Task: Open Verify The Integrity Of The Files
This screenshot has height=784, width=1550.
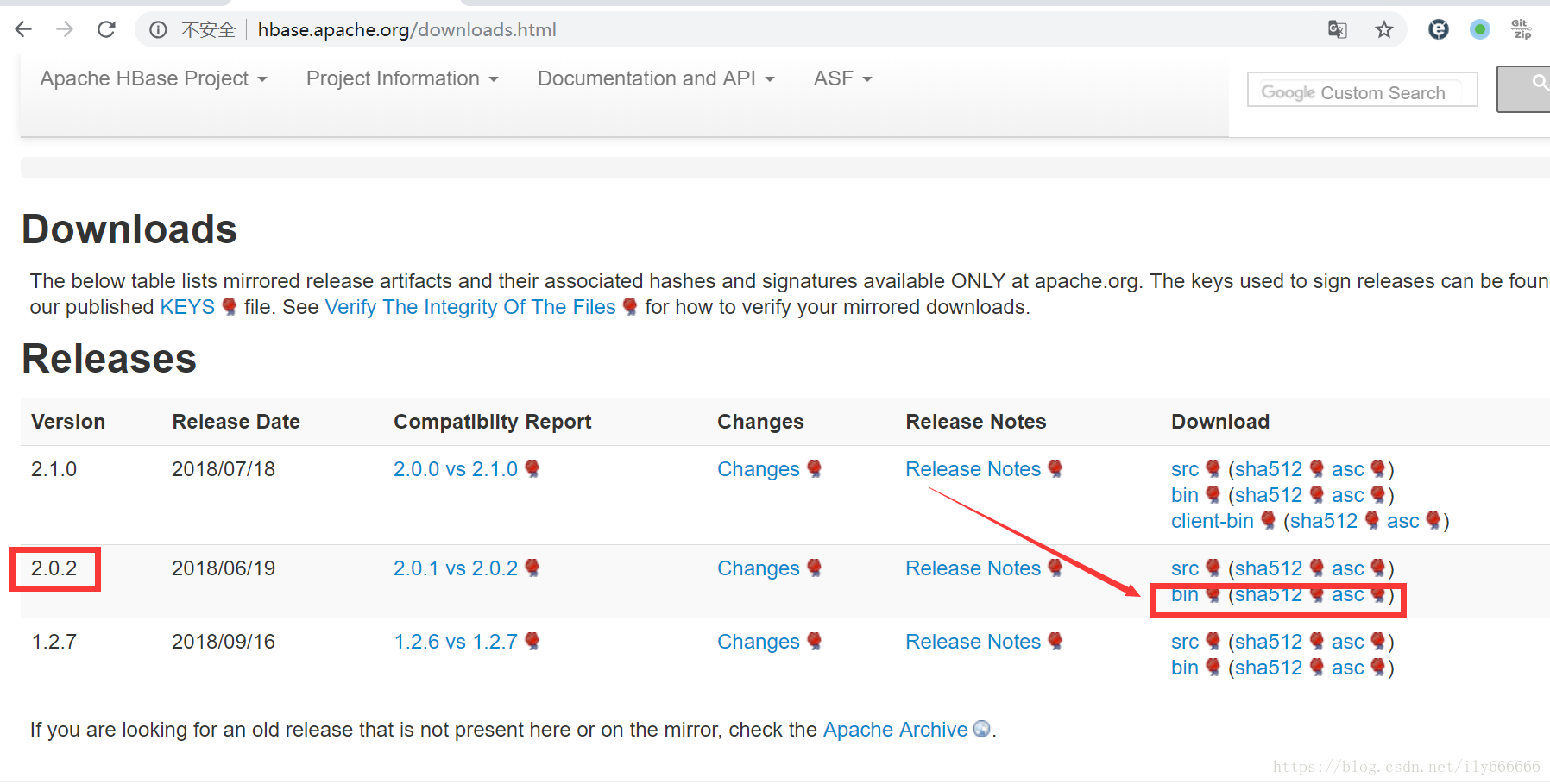Action: [x=470, y=307]
